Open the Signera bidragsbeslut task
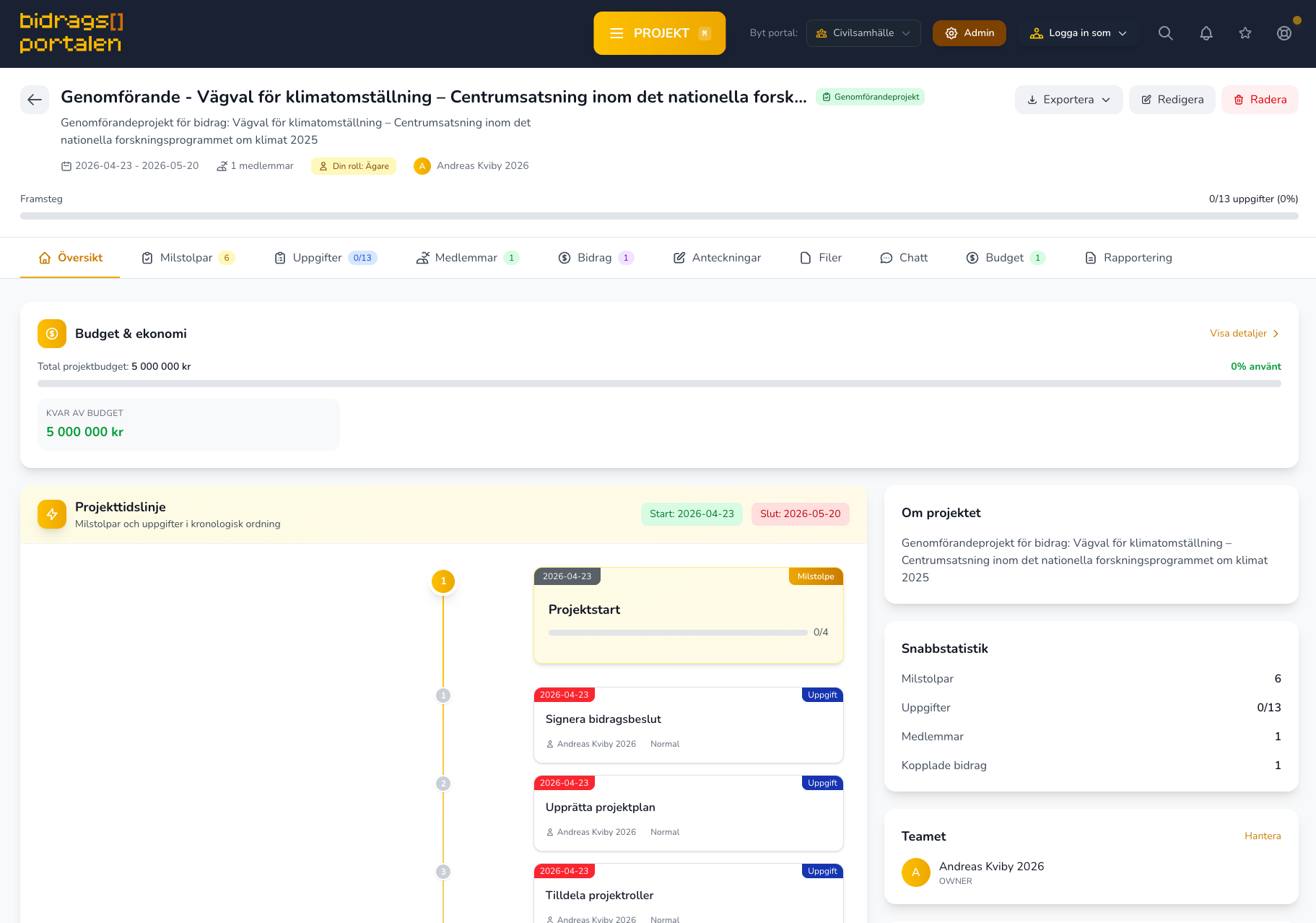The height and width of the screenshot is (923, 1316). 689,725
